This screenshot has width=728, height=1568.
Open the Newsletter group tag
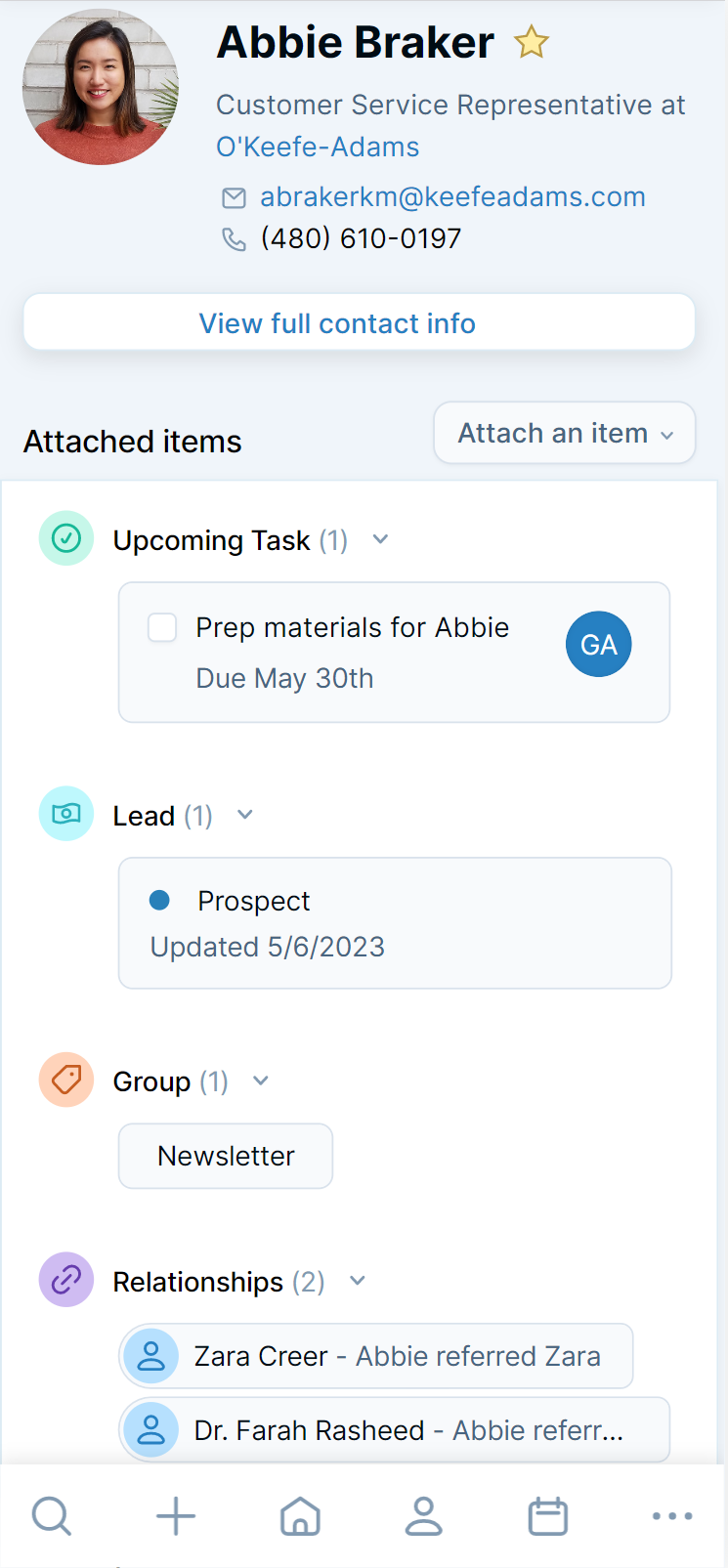[x=226, y=1156]
